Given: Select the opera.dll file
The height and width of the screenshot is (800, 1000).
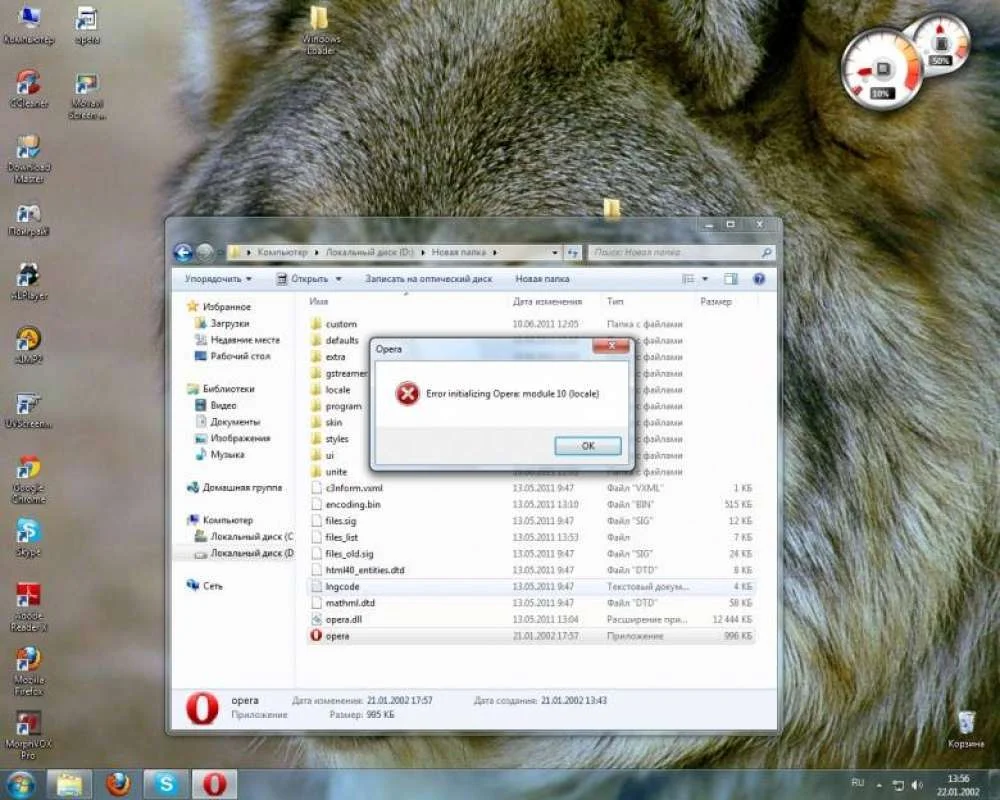Looking at the screenshot, I should pyautogui.click(x=343, y=619).
